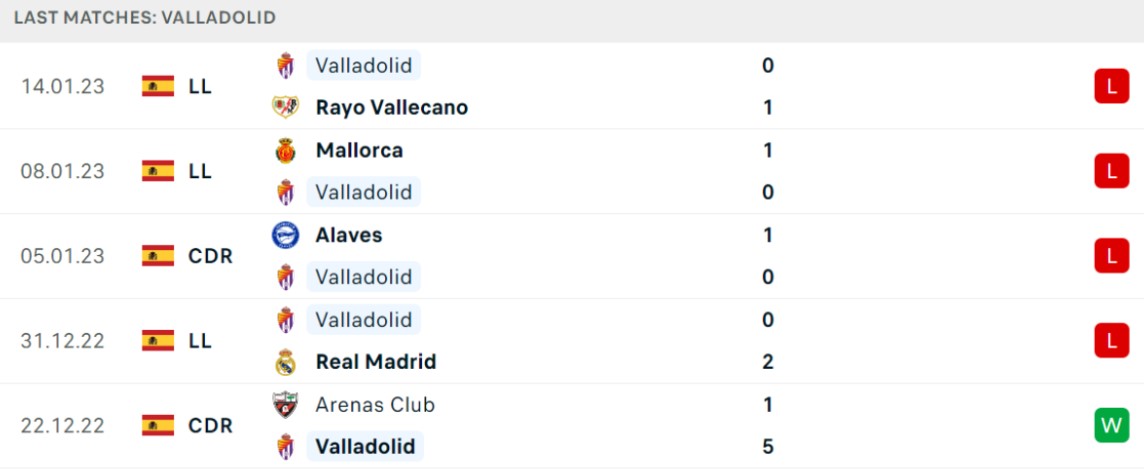Screen dimensions: 1144x473
Task: Click red L badge for Rayo Vallecano match
Action: point(1111,86)
